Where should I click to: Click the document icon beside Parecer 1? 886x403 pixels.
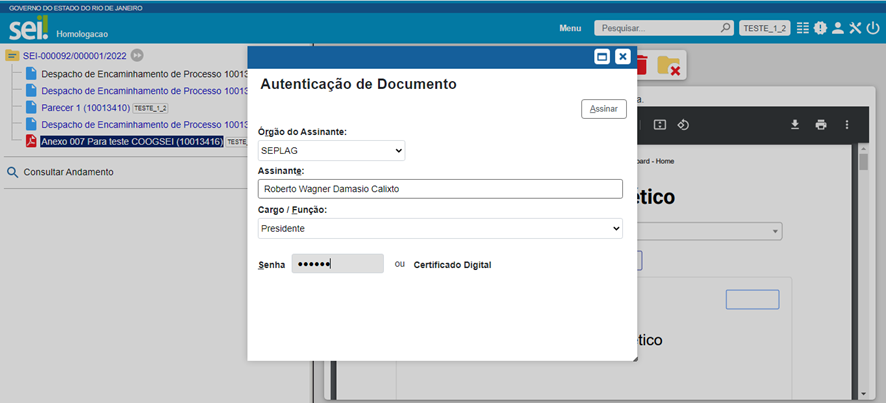pyautogui.click(x=31, y=107)
